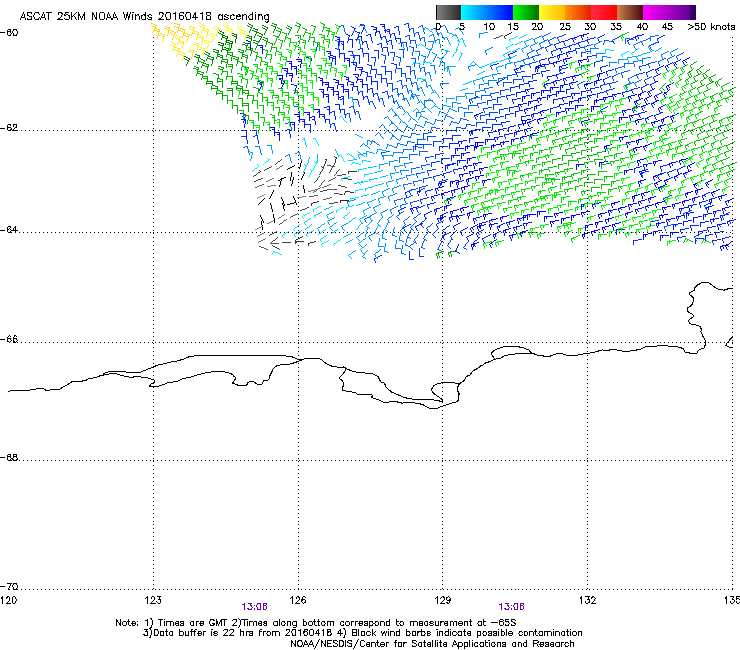Image resolution: width=740 pixels, height=650 pixels.
Task: Click the gray 0-5 knots color swatch
Action: (448, 12)
